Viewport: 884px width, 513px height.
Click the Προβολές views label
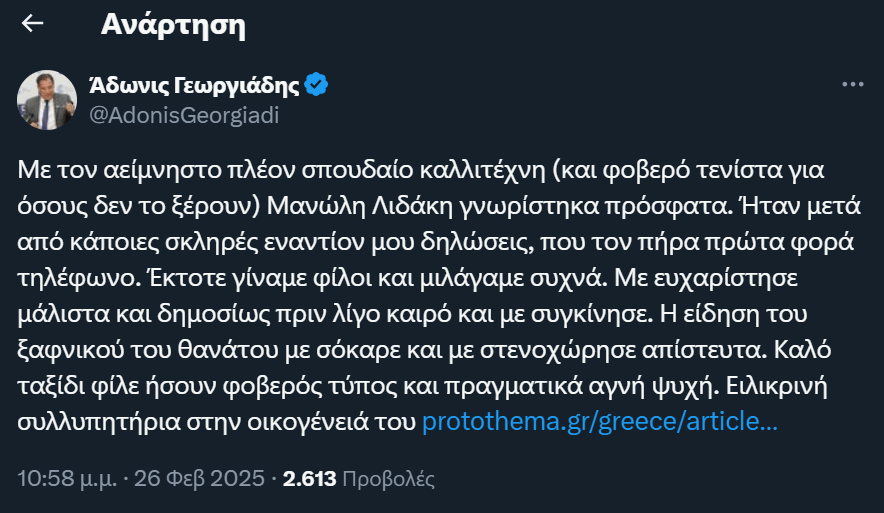[x=388, y=478]
